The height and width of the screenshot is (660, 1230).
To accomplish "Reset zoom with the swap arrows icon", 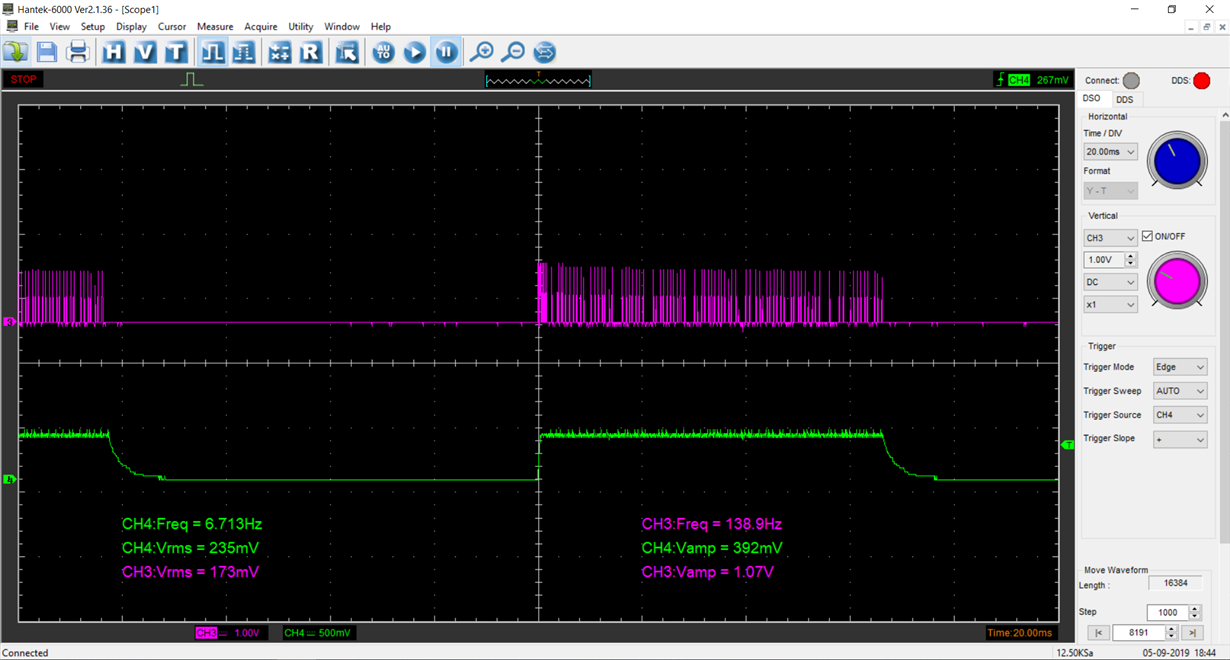I will pyautogui.click(x=544, y=52).
